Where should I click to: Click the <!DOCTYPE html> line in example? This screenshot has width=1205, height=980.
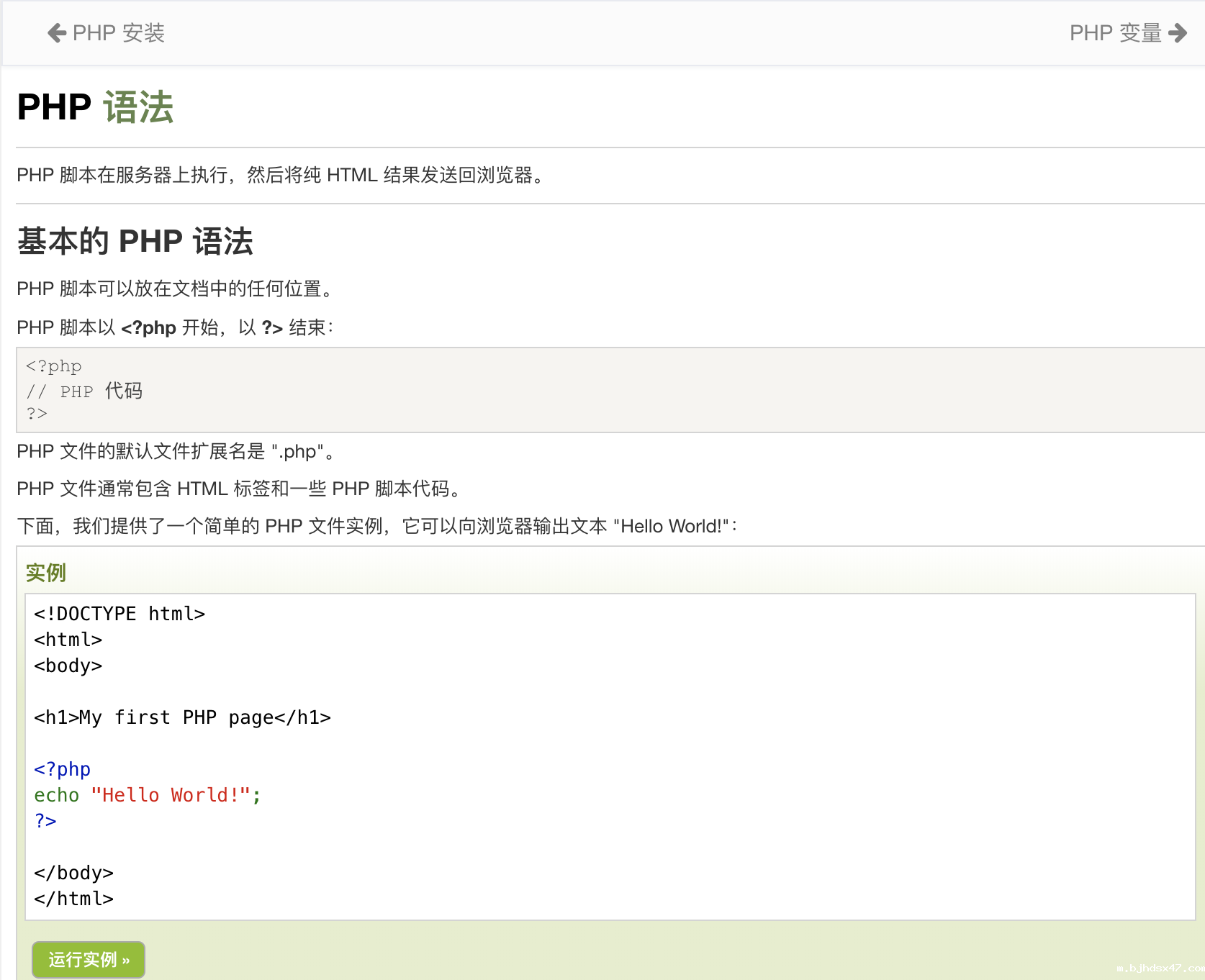119,614
